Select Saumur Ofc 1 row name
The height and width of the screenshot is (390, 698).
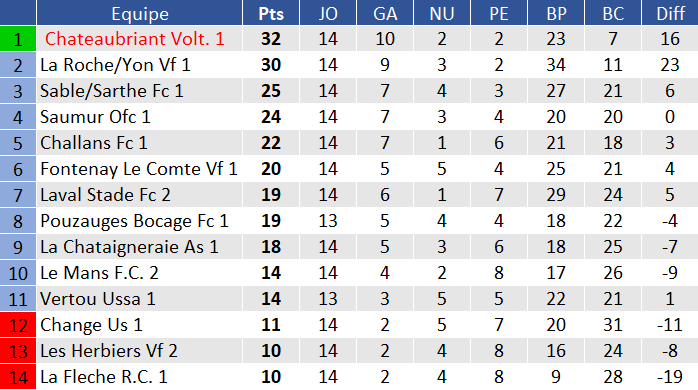(95, 117)
